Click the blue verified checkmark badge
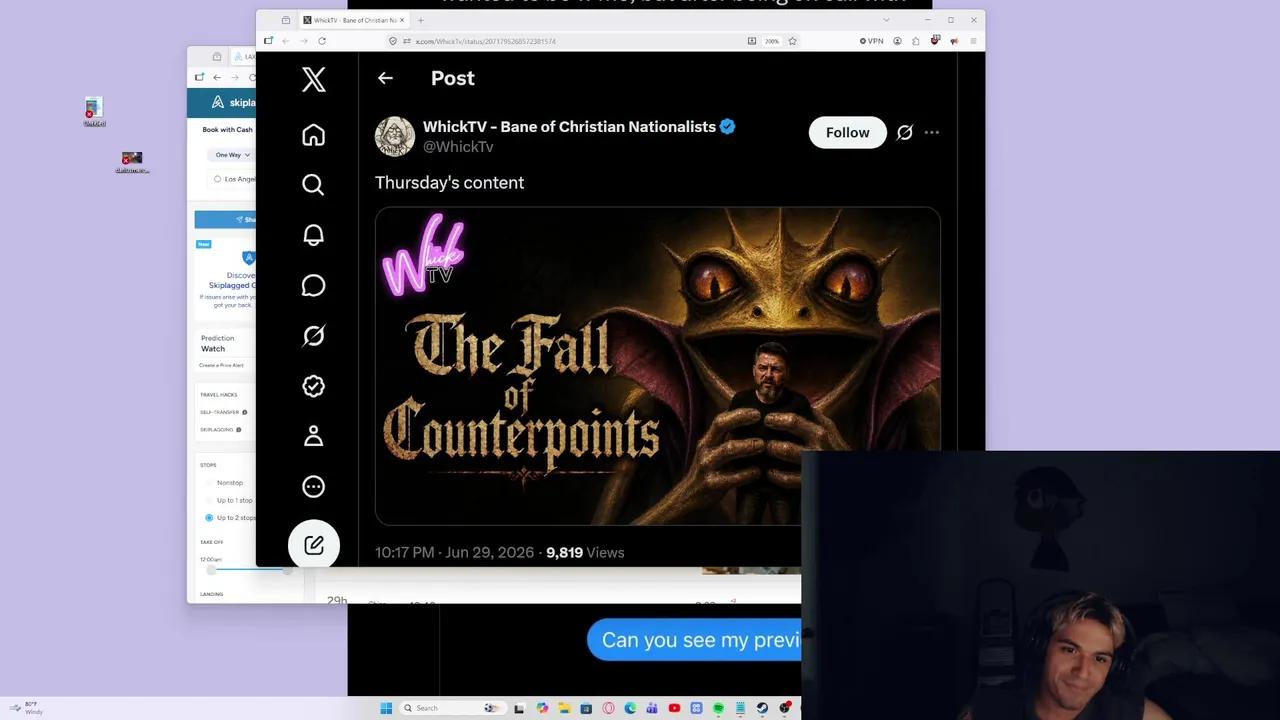This screenshot has width=1280, height=720. (x=728, y=126)
